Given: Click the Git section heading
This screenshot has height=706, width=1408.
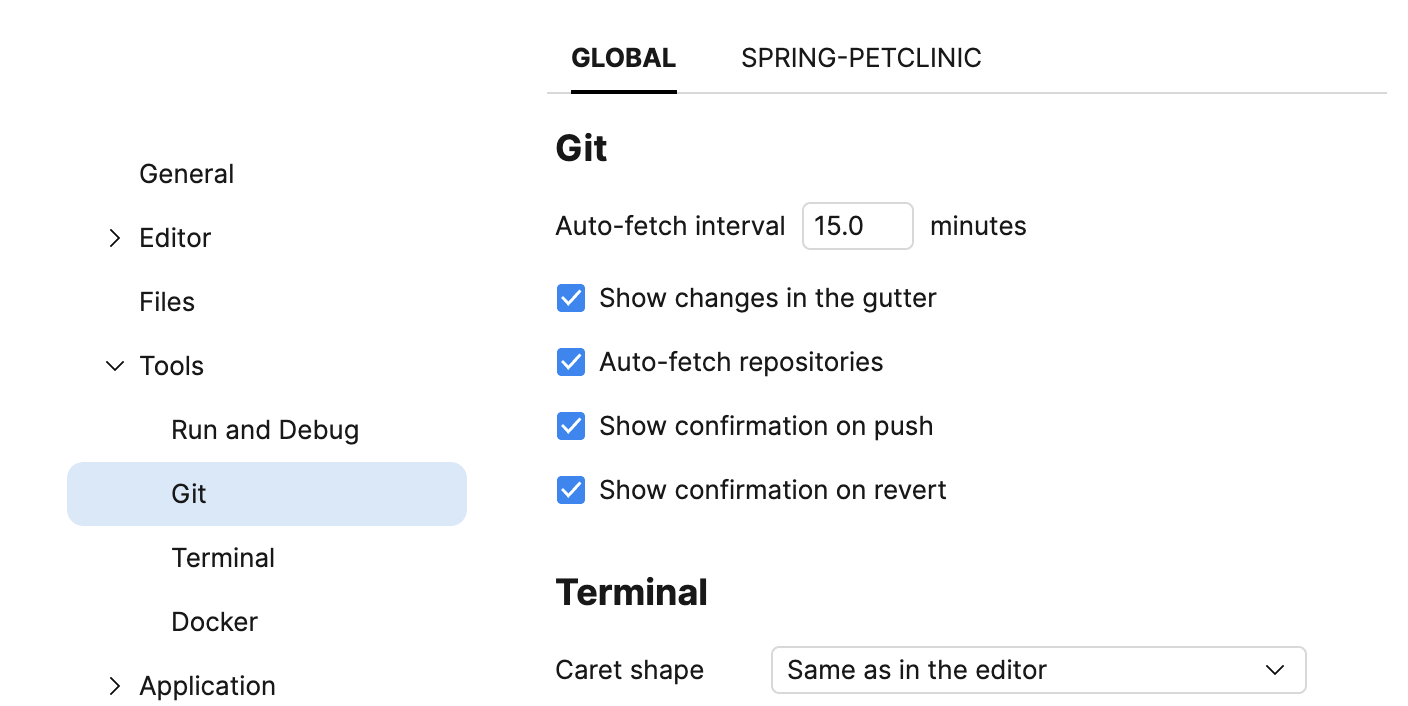Looking at the screenshot, I should [581, 147].
